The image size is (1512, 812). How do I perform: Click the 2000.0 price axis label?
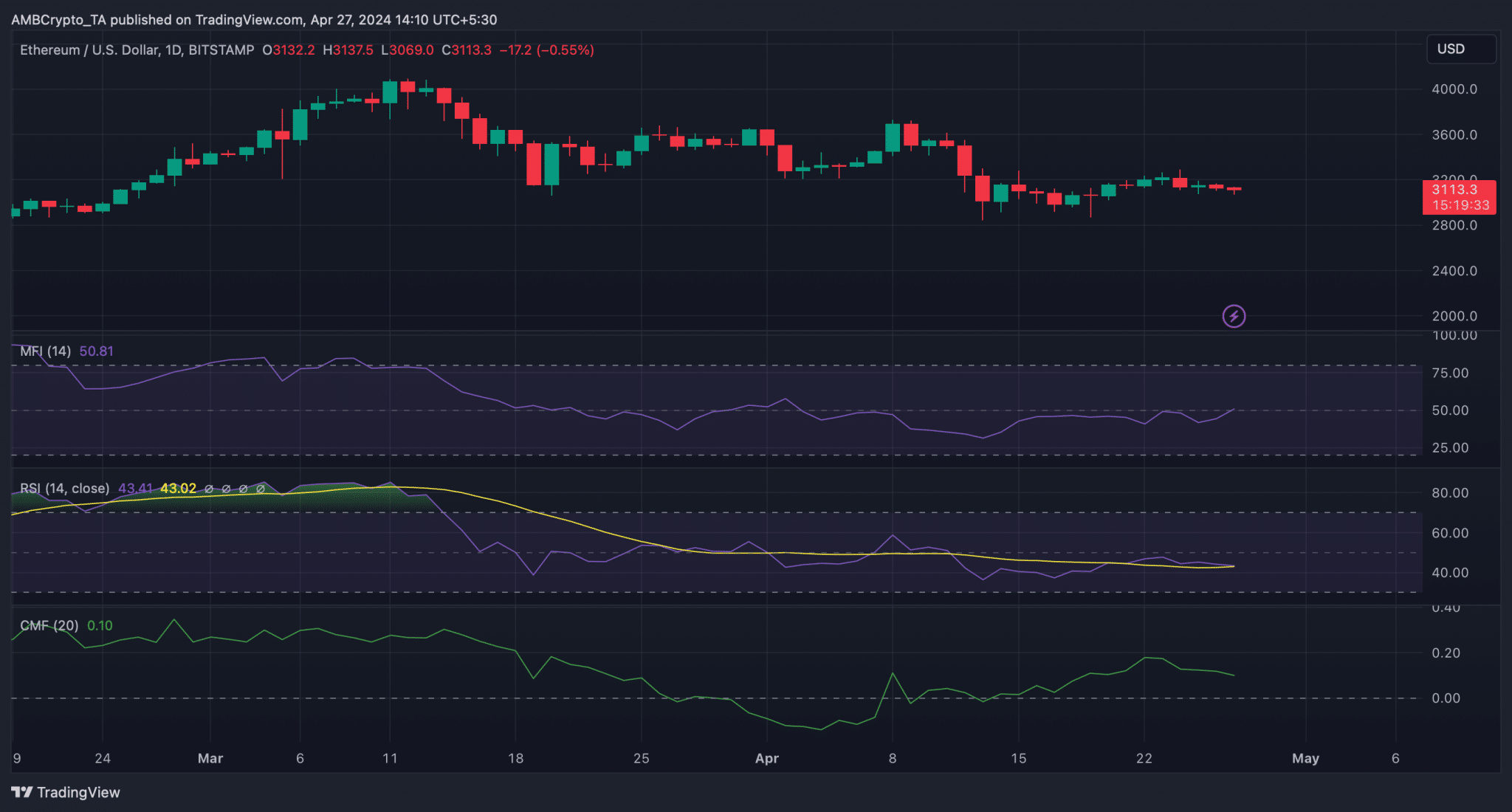pos(1454,316)
